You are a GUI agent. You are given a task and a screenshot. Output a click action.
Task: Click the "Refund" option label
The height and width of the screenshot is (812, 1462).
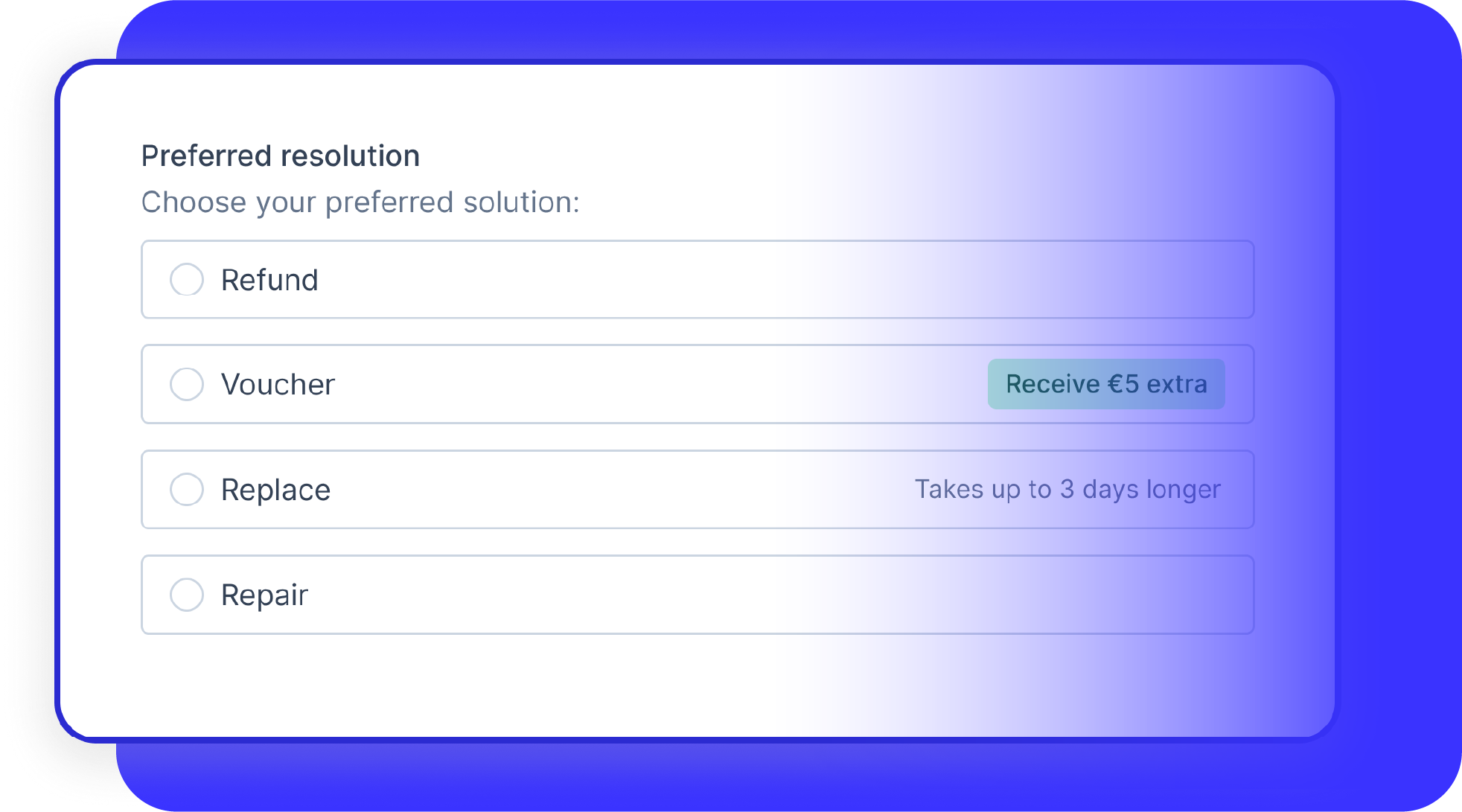click(x=269, y=281)
